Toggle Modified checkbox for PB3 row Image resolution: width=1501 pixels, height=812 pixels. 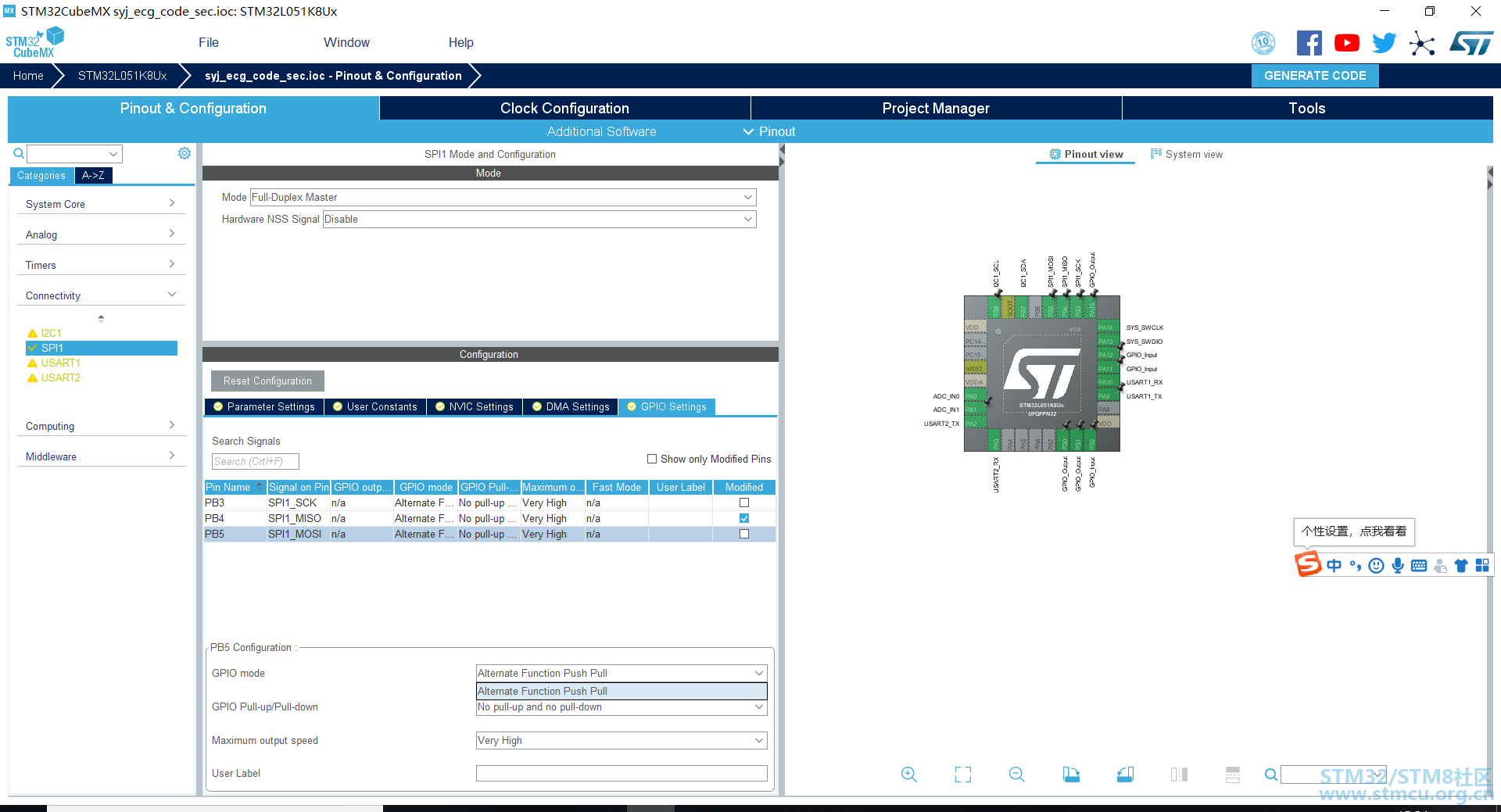[x=744, y=503]
